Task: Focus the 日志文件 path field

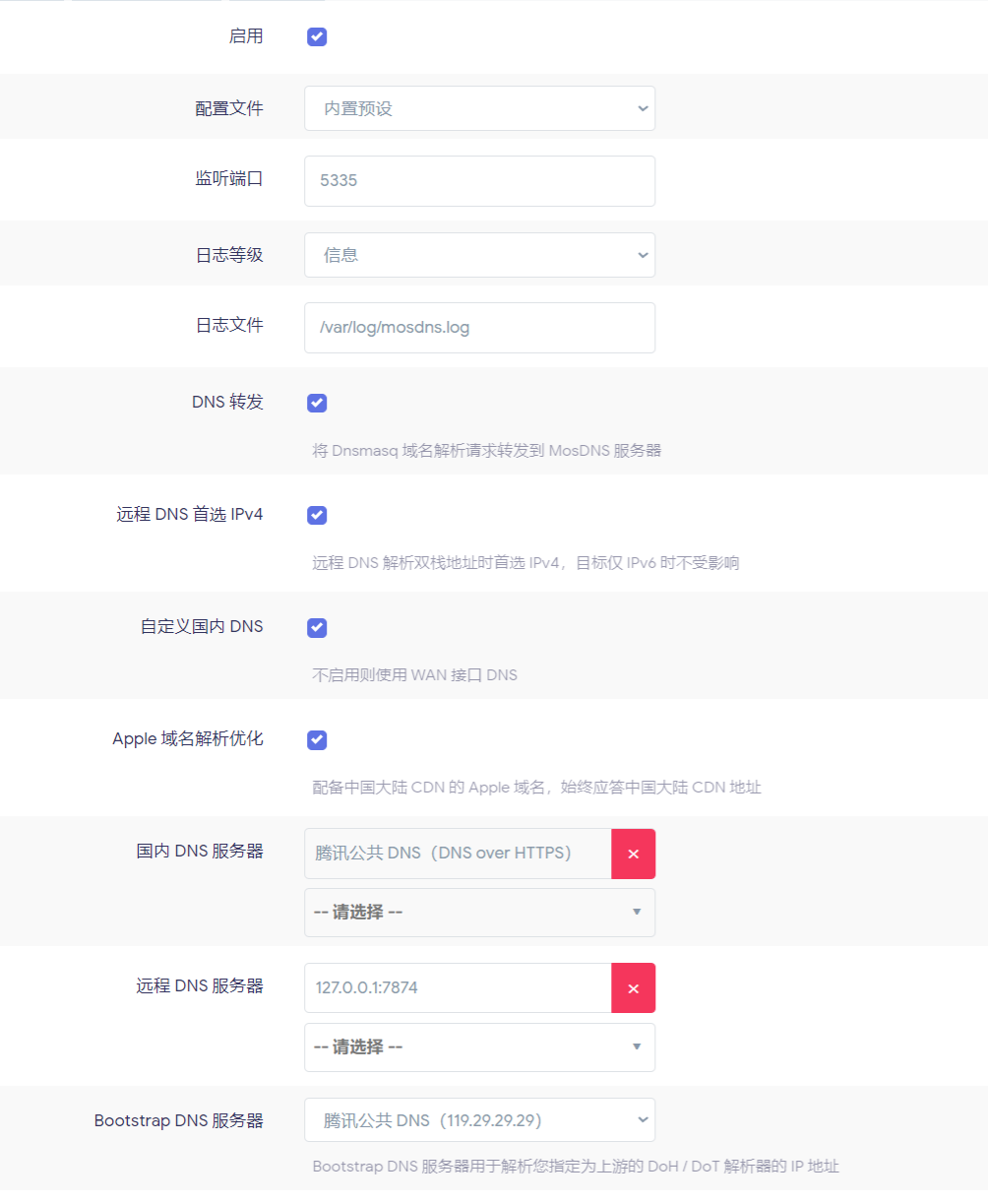Action: point(479,328)
